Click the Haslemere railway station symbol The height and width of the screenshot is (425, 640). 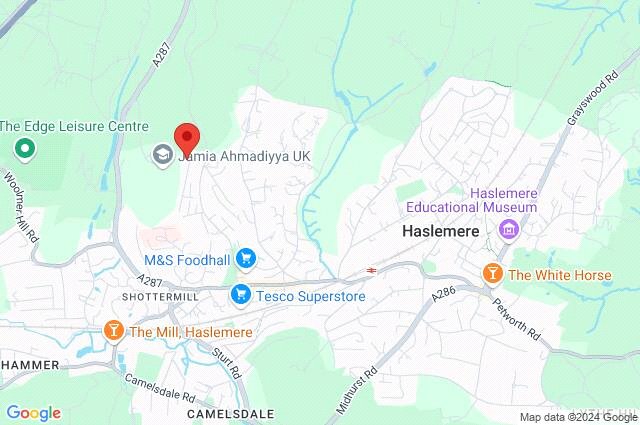(x=371, y=270)
